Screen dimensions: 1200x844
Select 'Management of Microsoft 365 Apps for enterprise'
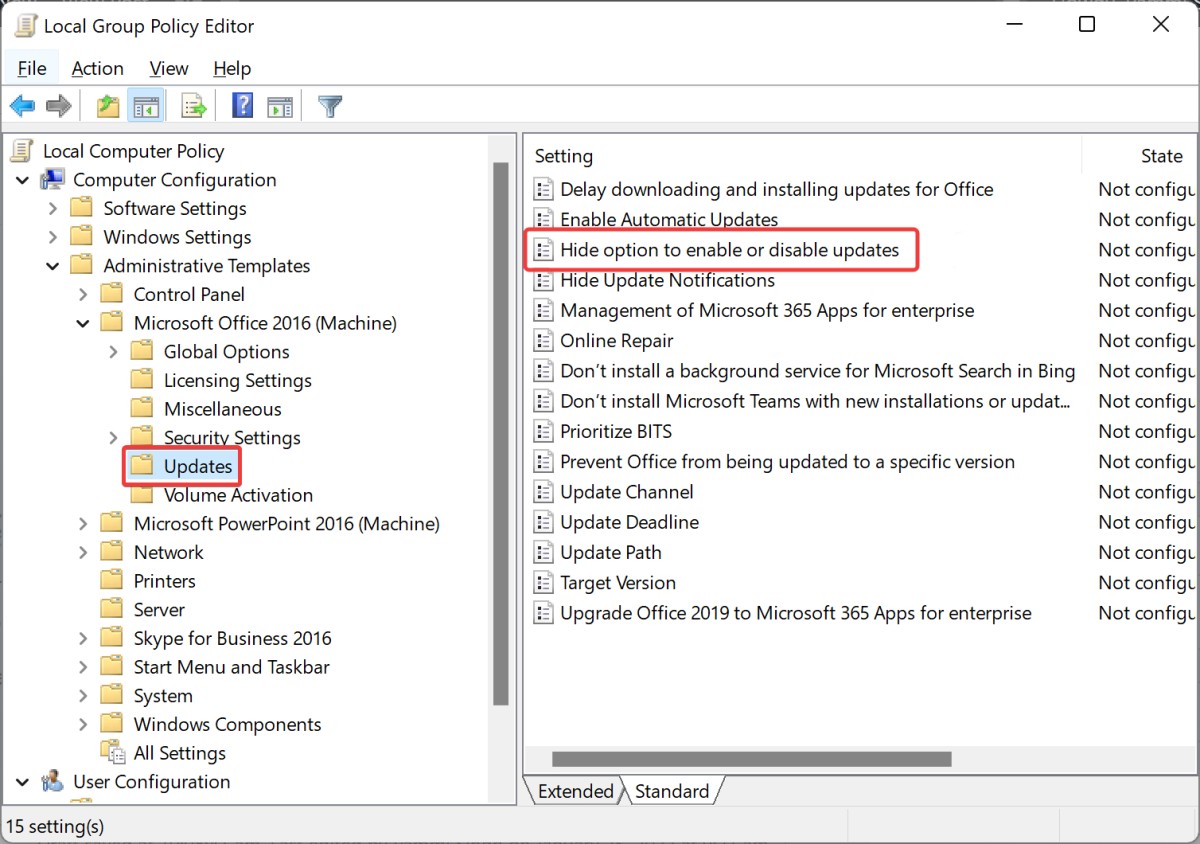(x=767, y=311)
